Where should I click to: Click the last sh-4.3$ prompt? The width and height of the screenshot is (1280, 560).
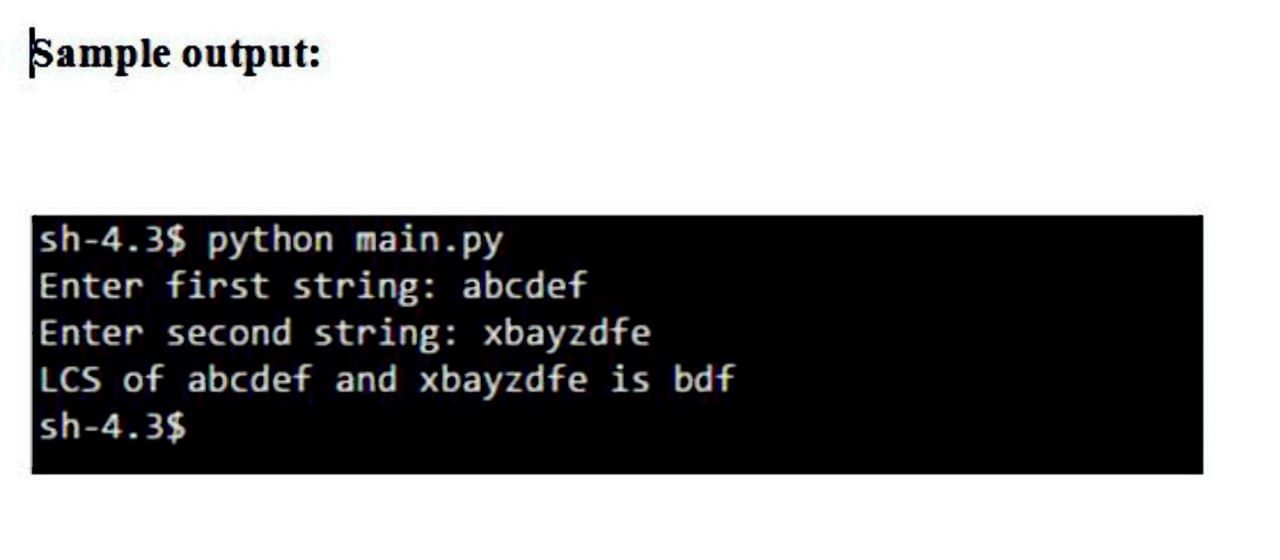(113, 427)
